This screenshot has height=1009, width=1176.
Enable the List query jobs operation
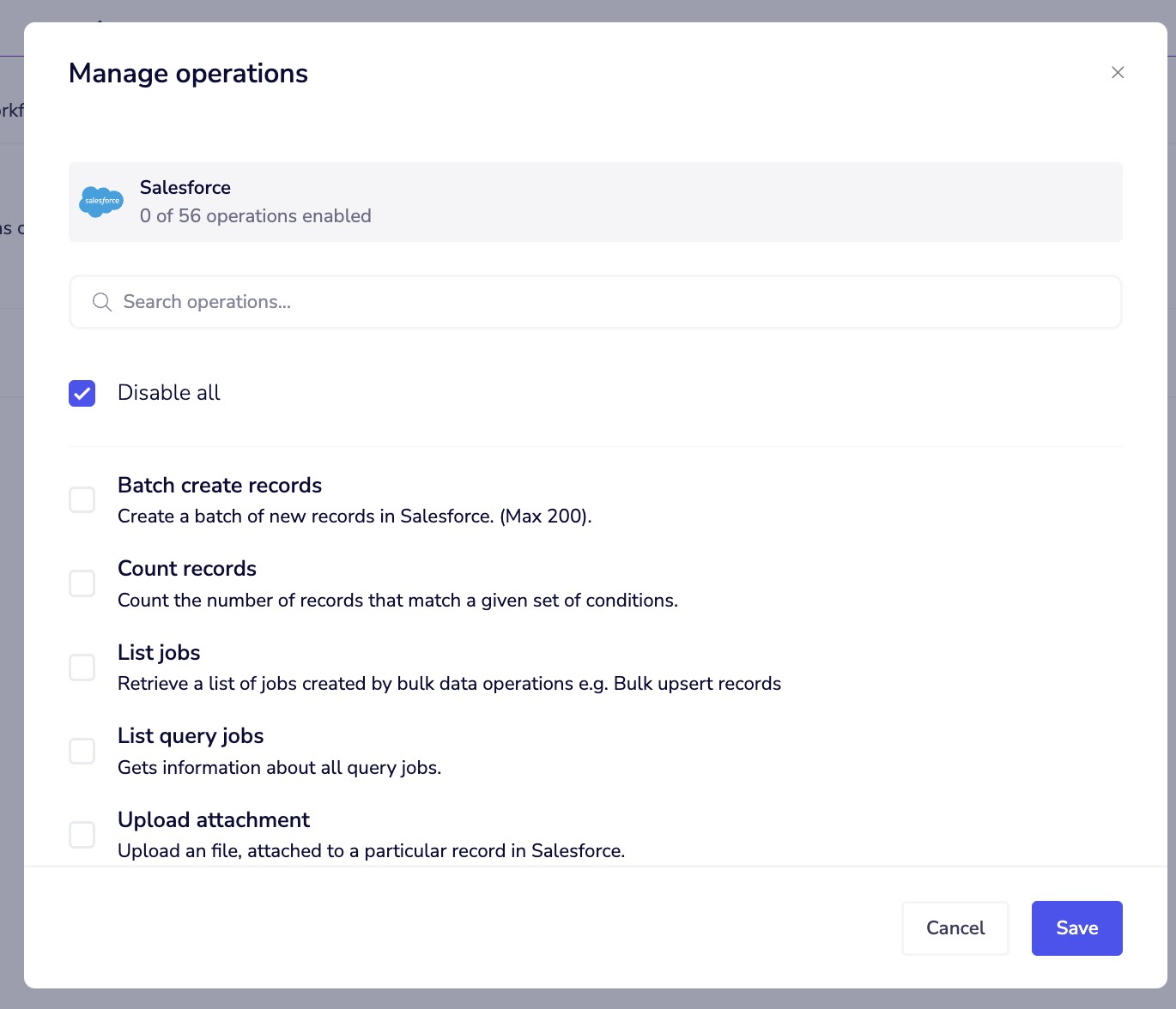[x=82, y=750]
